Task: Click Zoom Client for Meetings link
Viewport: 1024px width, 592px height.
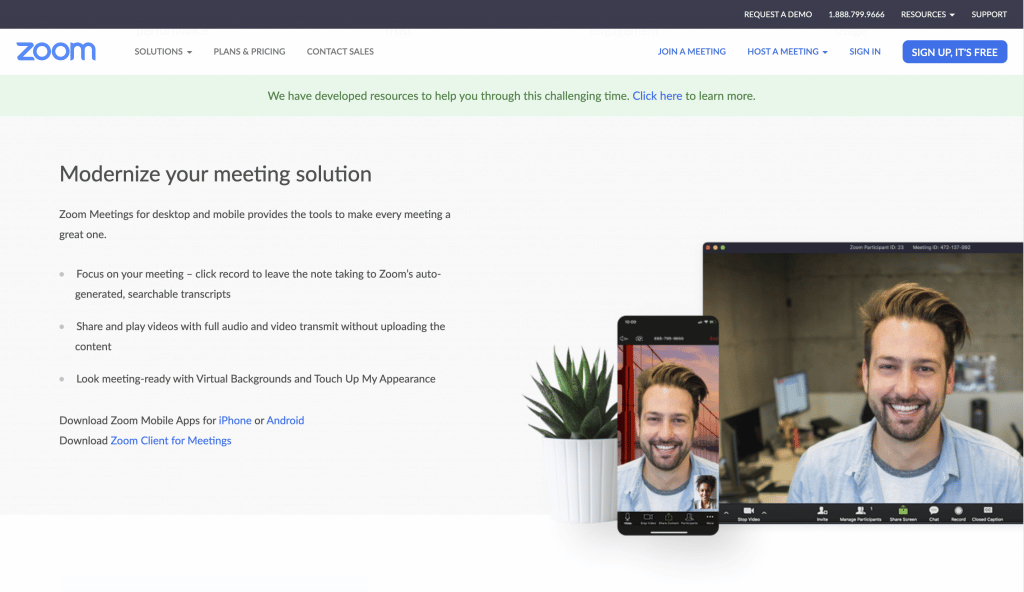Action: tap(171, 440)
